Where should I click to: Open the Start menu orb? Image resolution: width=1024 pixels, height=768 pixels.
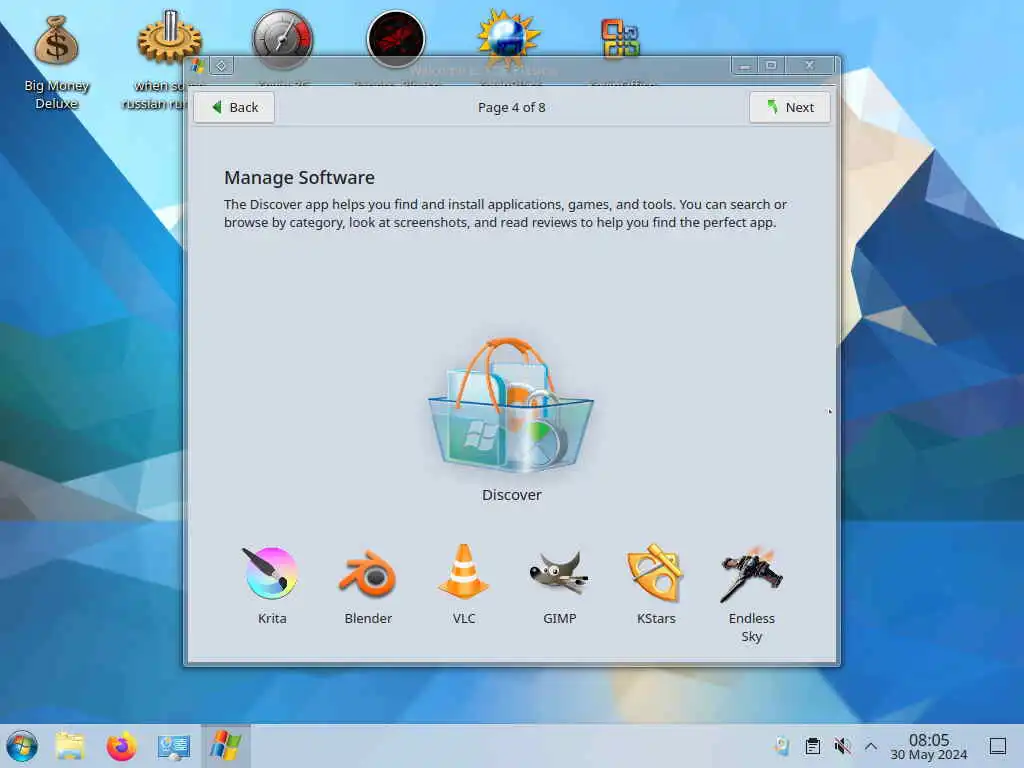point(22,746)
